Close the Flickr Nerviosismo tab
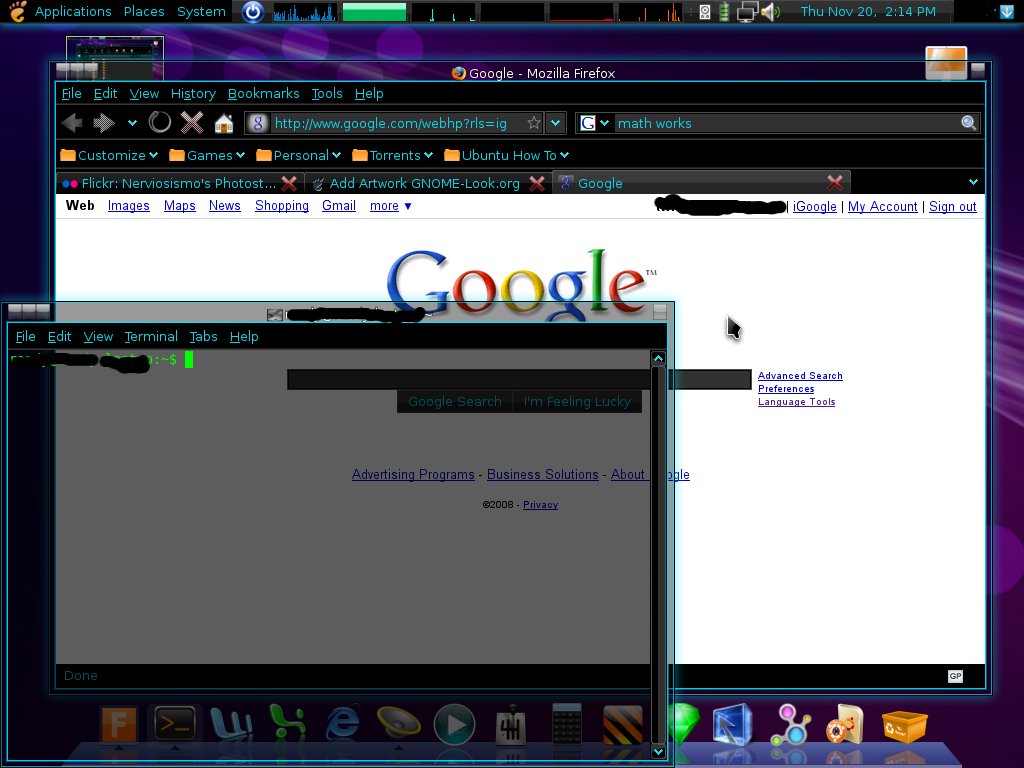1024x768 pixels. point(289,184)
